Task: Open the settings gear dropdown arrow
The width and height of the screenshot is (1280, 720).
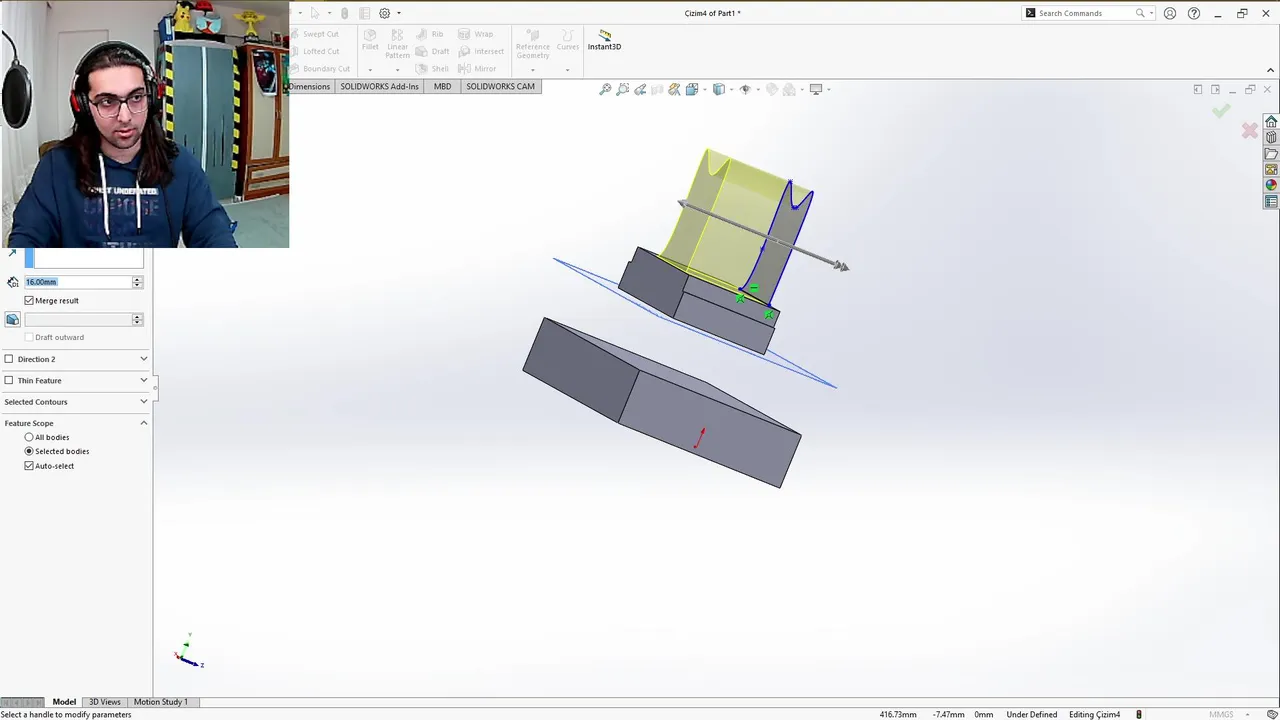Action: pos(398,13)
